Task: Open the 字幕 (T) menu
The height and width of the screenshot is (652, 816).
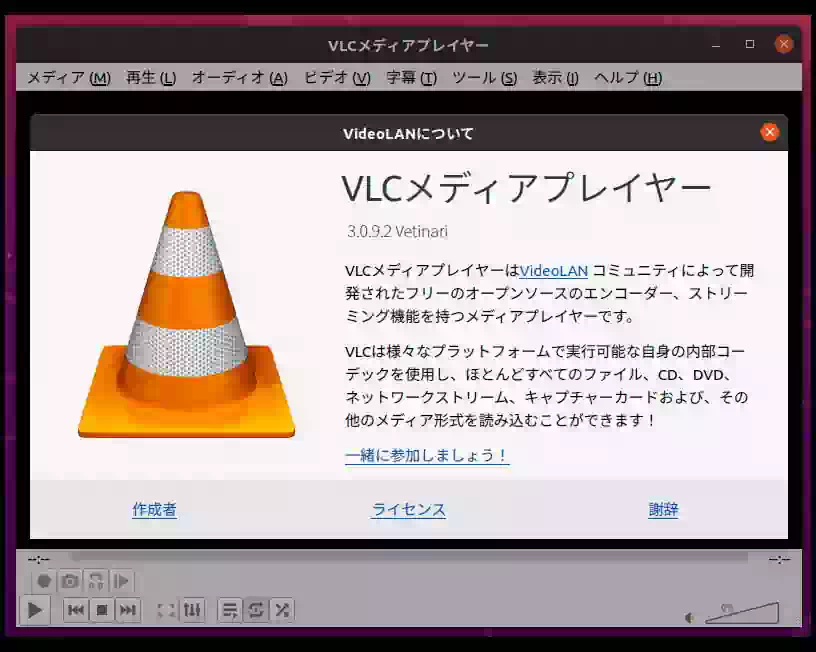Action: point(411,78)
